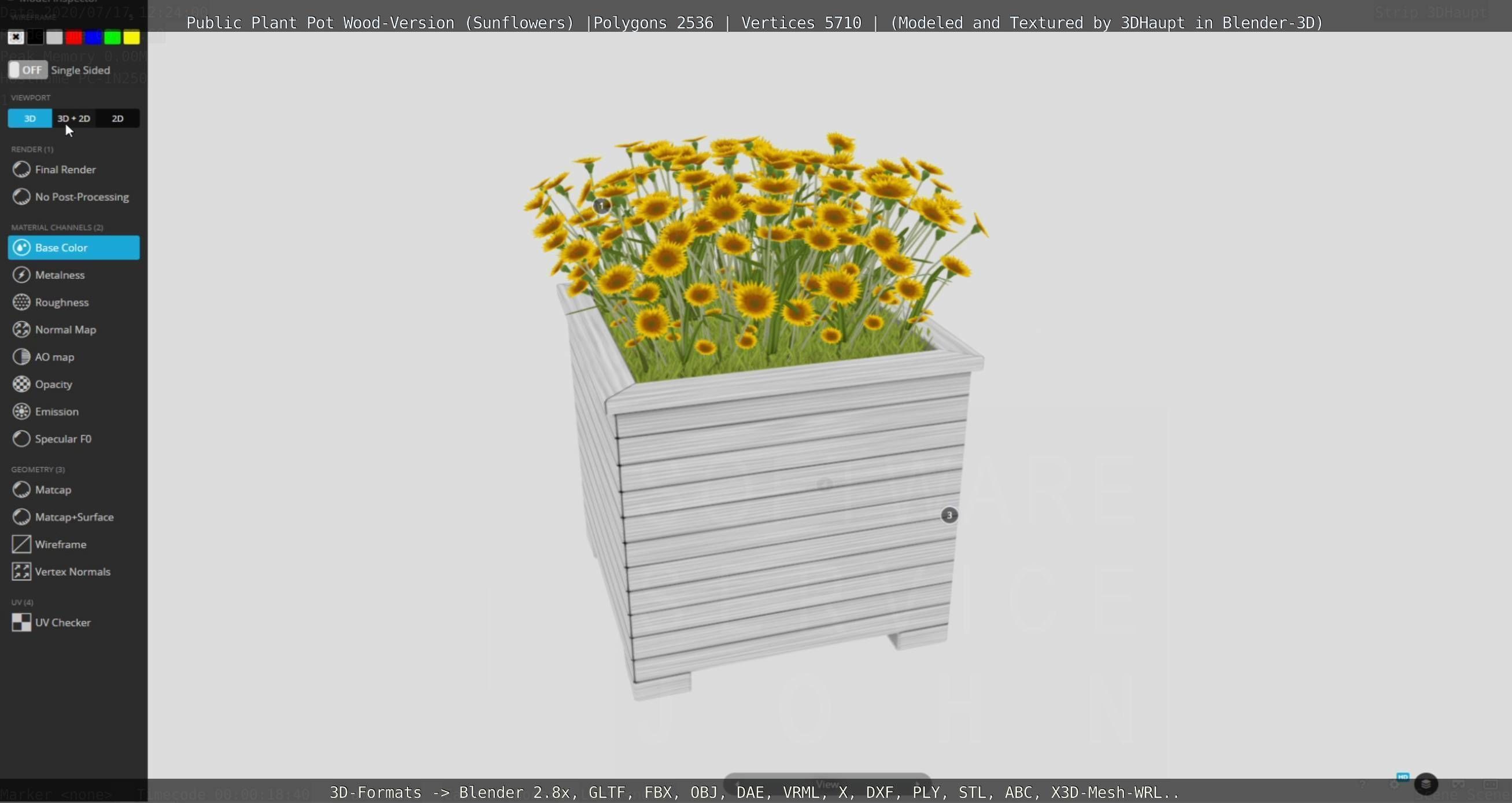Show Vertex Normals view

pyautogui.click(x=73, y=572)
